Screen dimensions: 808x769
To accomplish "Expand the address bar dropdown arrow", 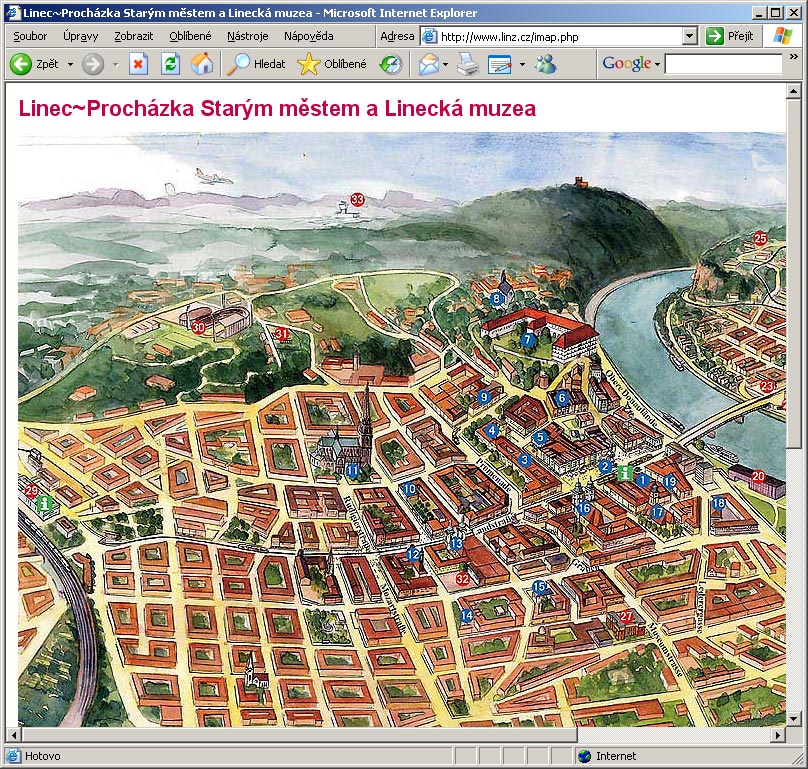I will [x=689, y=36].
